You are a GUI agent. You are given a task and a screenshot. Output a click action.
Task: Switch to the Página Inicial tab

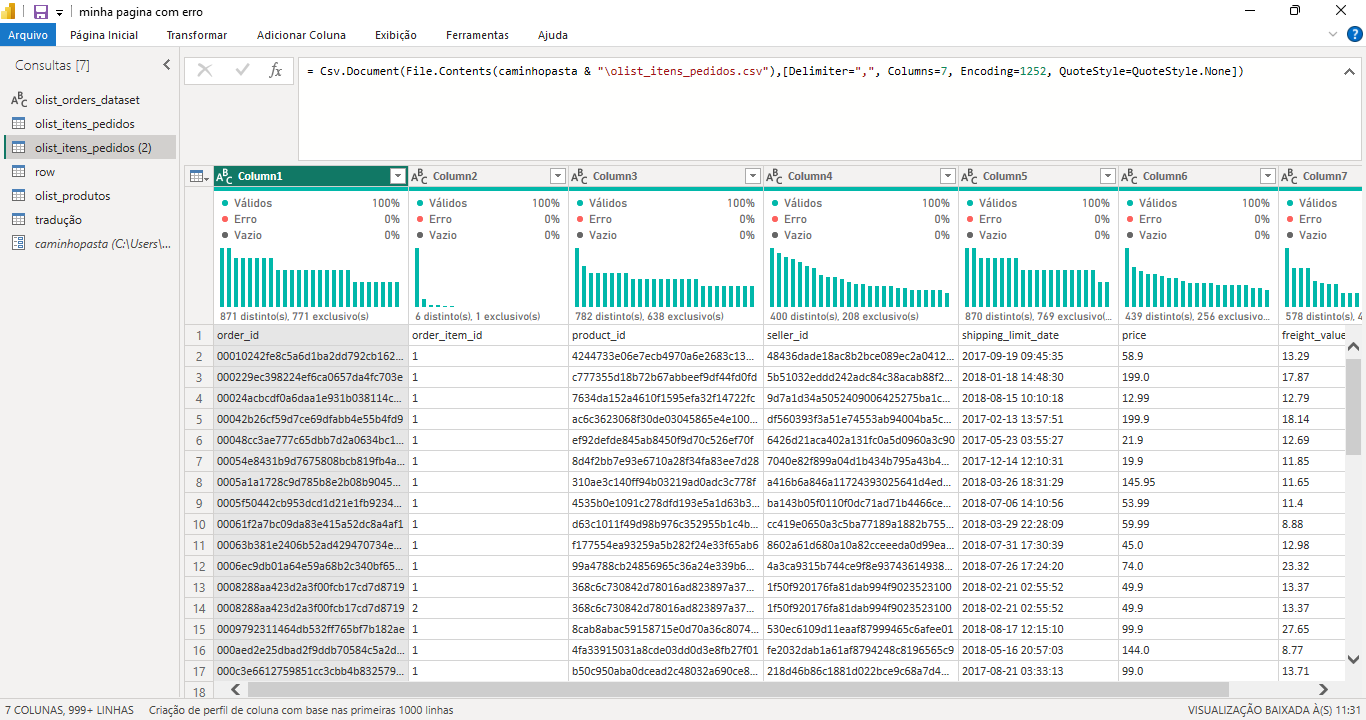coord(104,35)
